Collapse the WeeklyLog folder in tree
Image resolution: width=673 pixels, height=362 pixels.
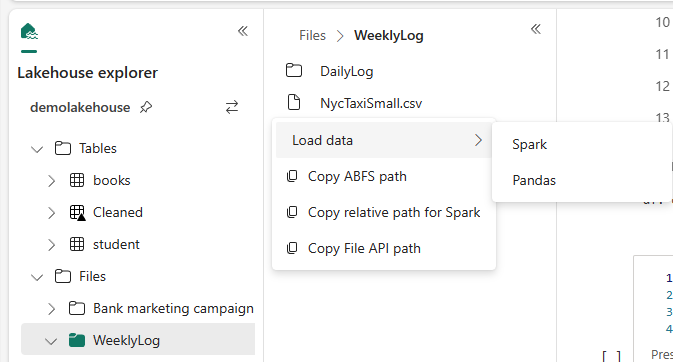[x=51, y=341]
